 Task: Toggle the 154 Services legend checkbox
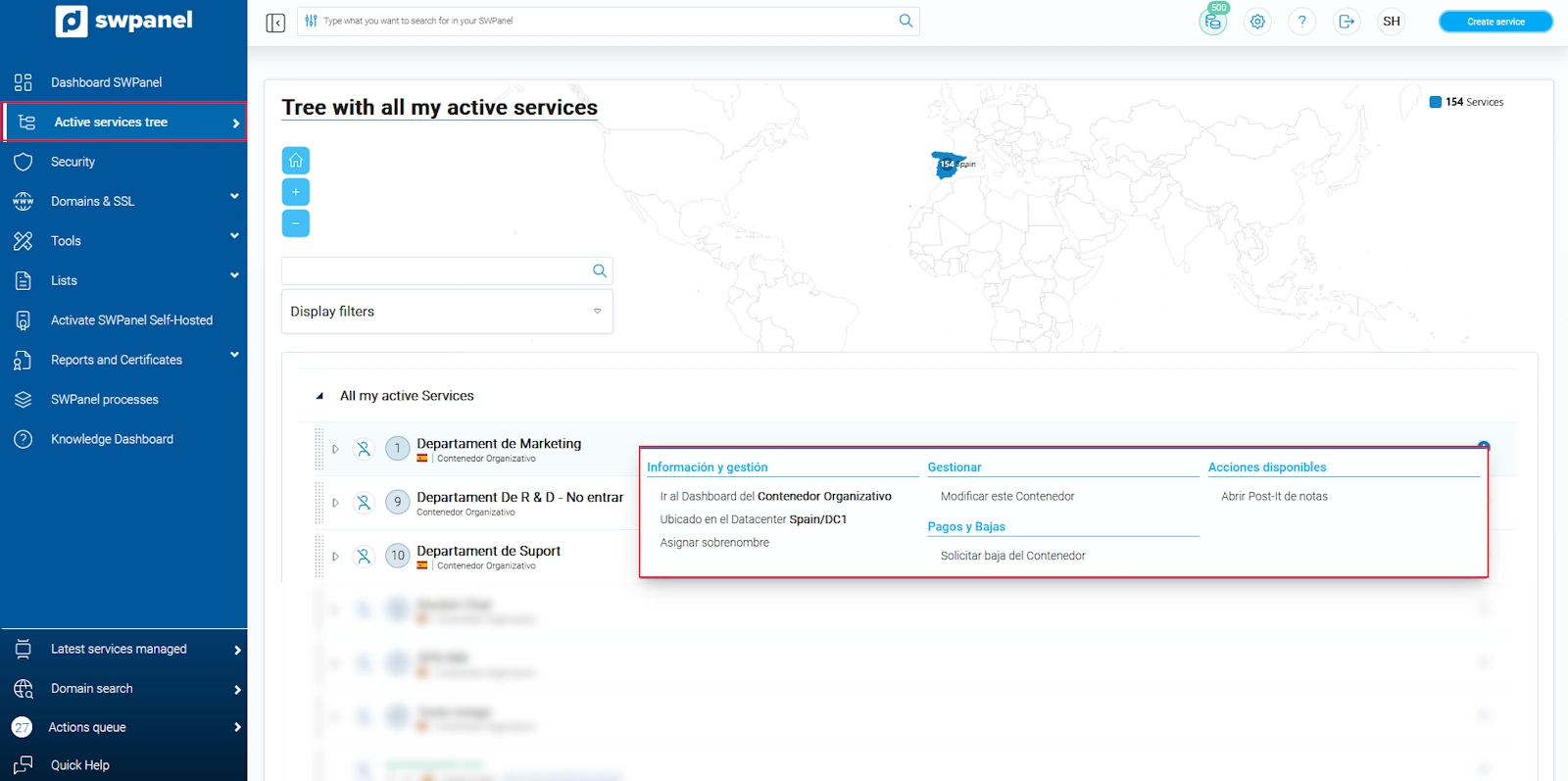pyautogui.click(x=1436, y=102)
